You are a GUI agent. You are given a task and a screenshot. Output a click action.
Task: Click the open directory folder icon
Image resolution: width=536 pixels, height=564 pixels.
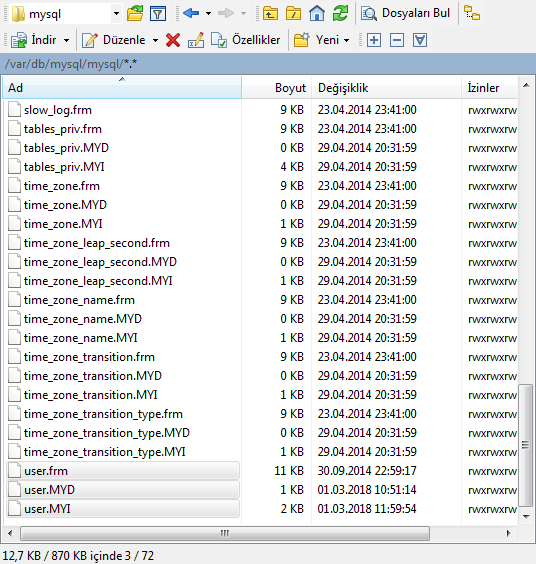click(135, 14)
